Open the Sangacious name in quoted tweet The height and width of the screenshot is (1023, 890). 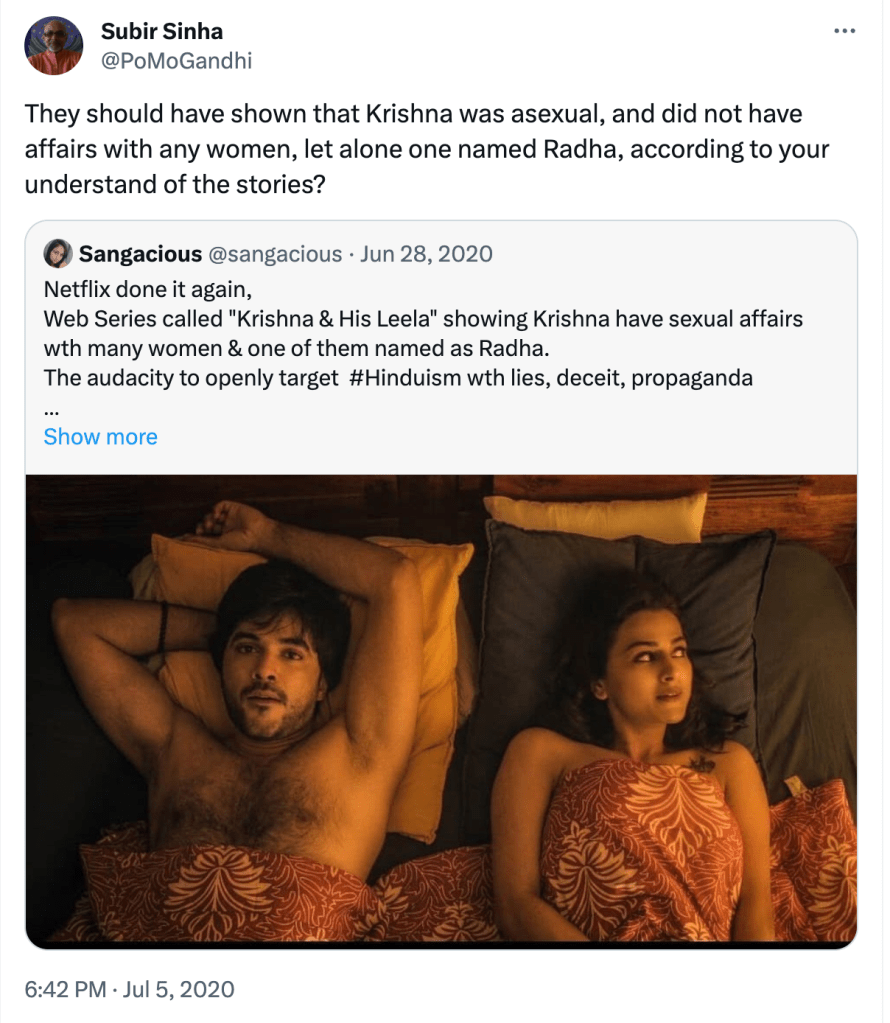[138, 254]
